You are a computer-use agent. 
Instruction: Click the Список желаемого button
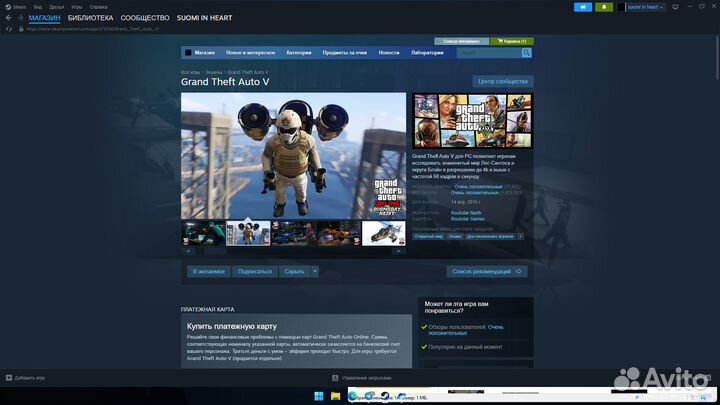461,41
